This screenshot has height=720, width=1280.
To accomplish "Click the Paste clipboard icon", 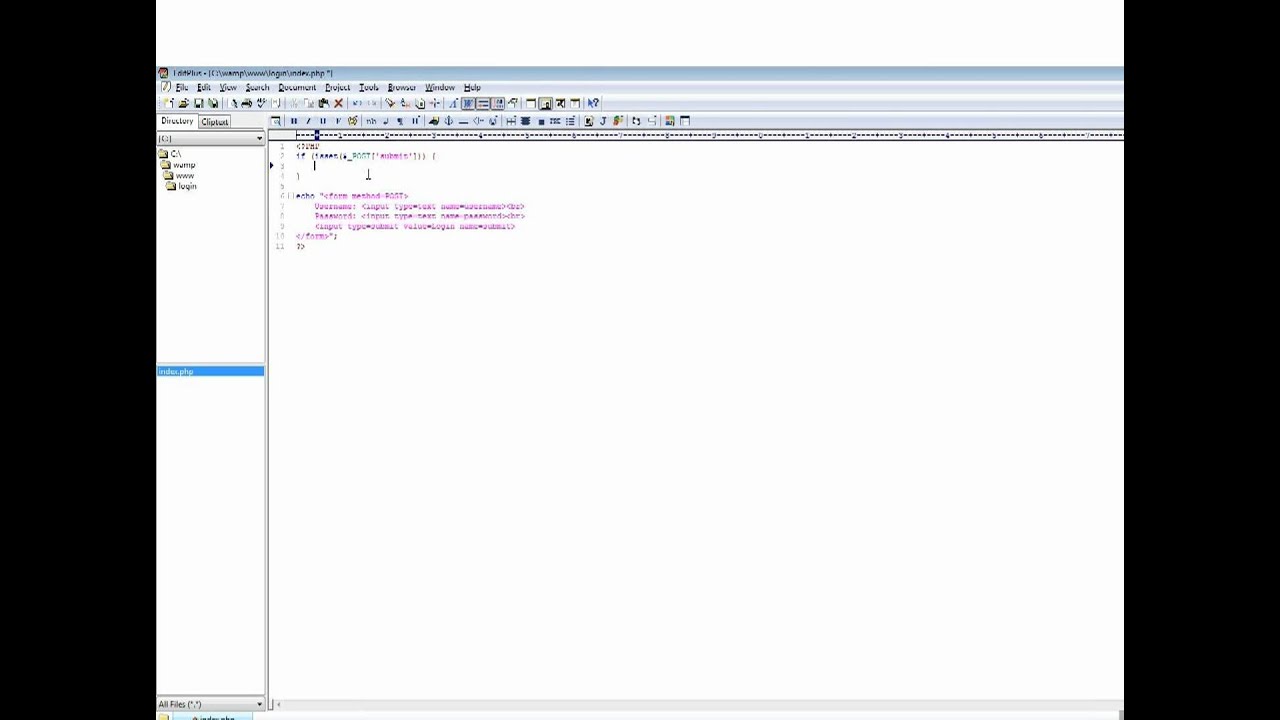I will (x=323, y=103).
